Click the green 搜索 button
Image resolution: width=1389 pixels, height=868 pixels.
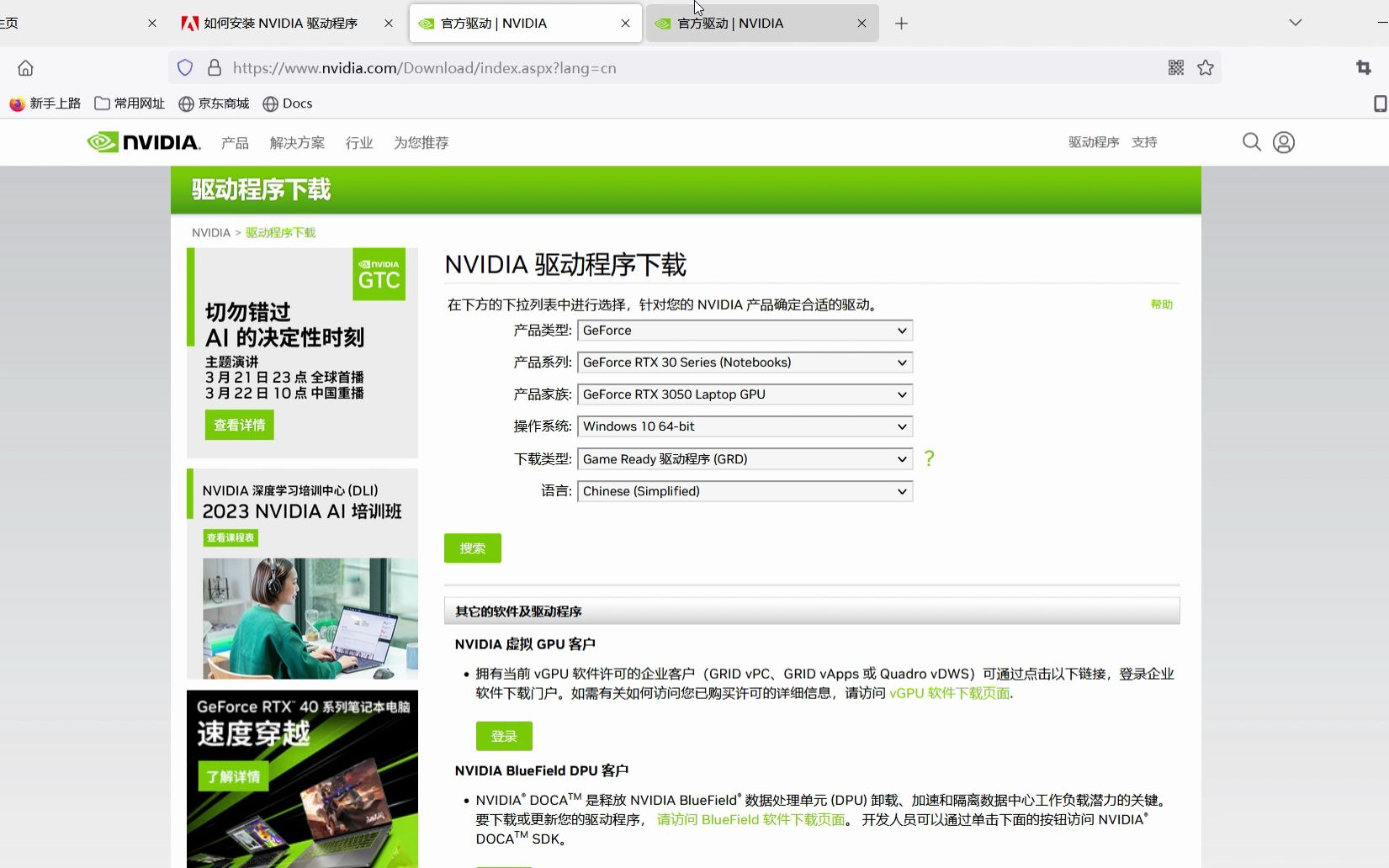473,548
